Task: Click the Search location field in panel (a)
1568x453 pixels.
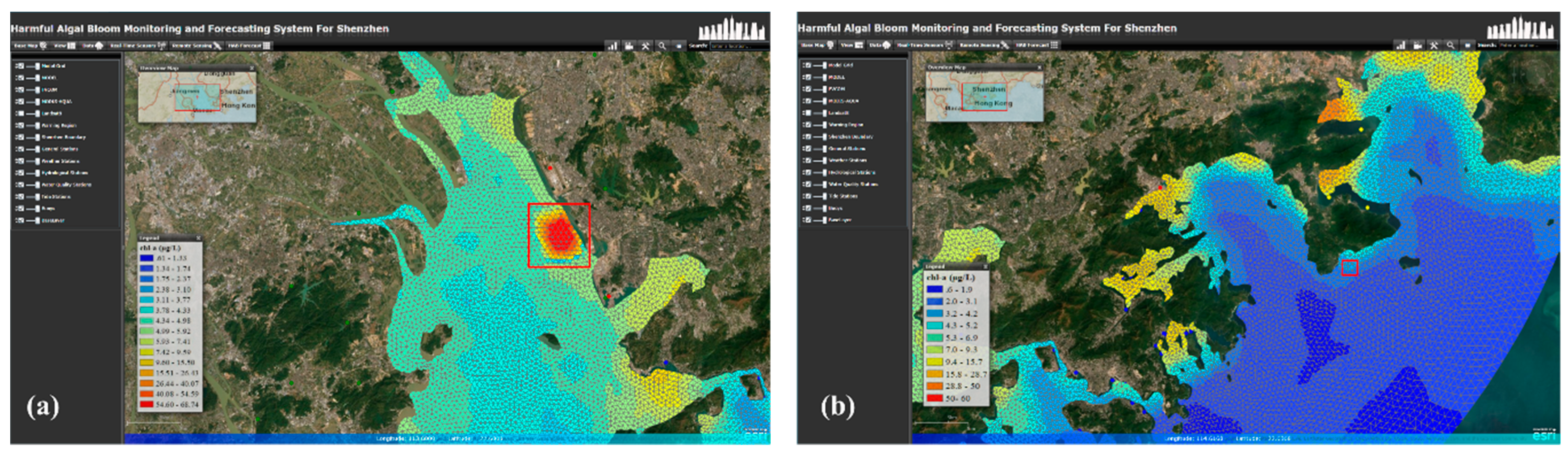Action: pyautogui.click(x=739, y=46)
